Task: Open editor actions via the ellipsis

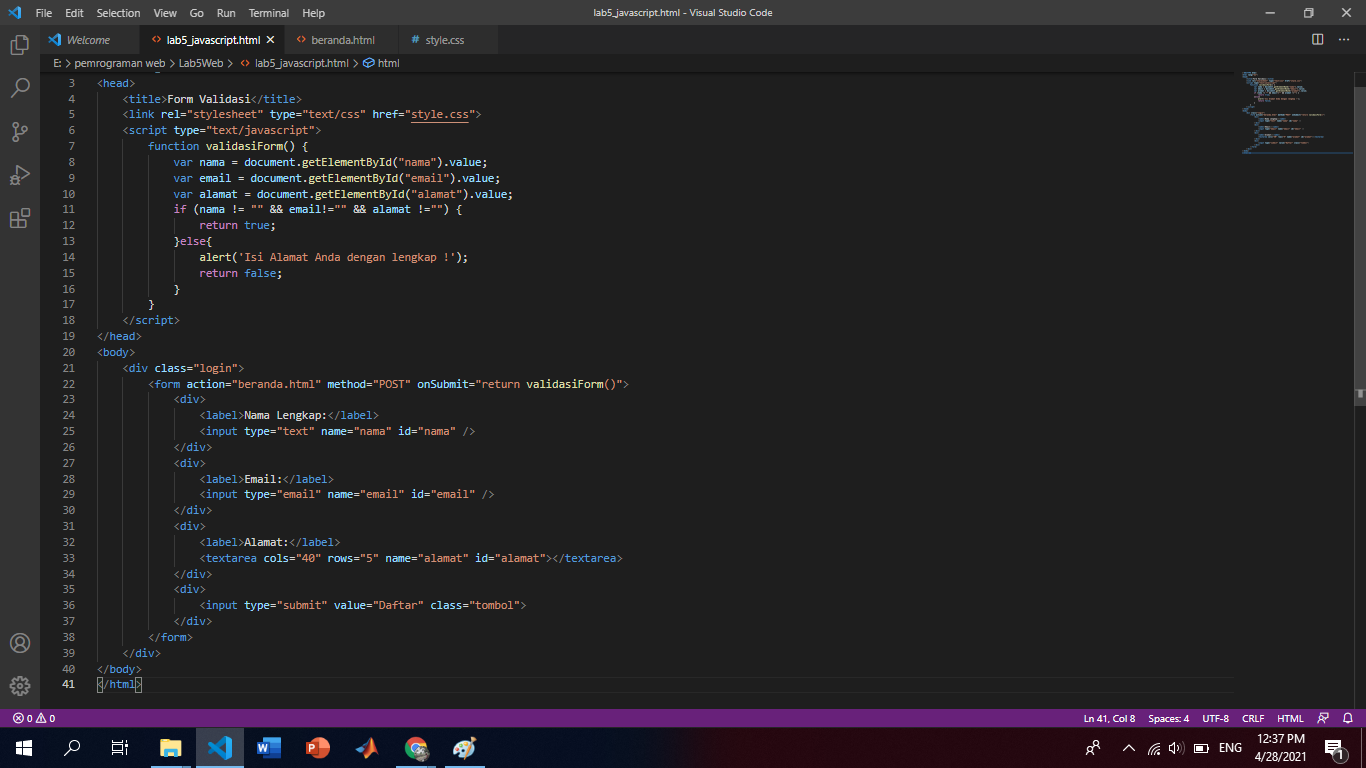Action: pos(1344,39)
